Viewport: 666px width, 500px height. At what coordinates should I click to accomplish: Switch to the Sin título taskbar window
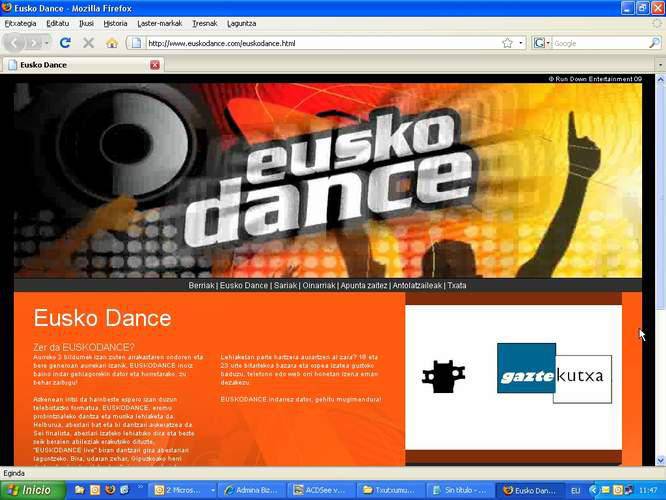click(461, 491)
